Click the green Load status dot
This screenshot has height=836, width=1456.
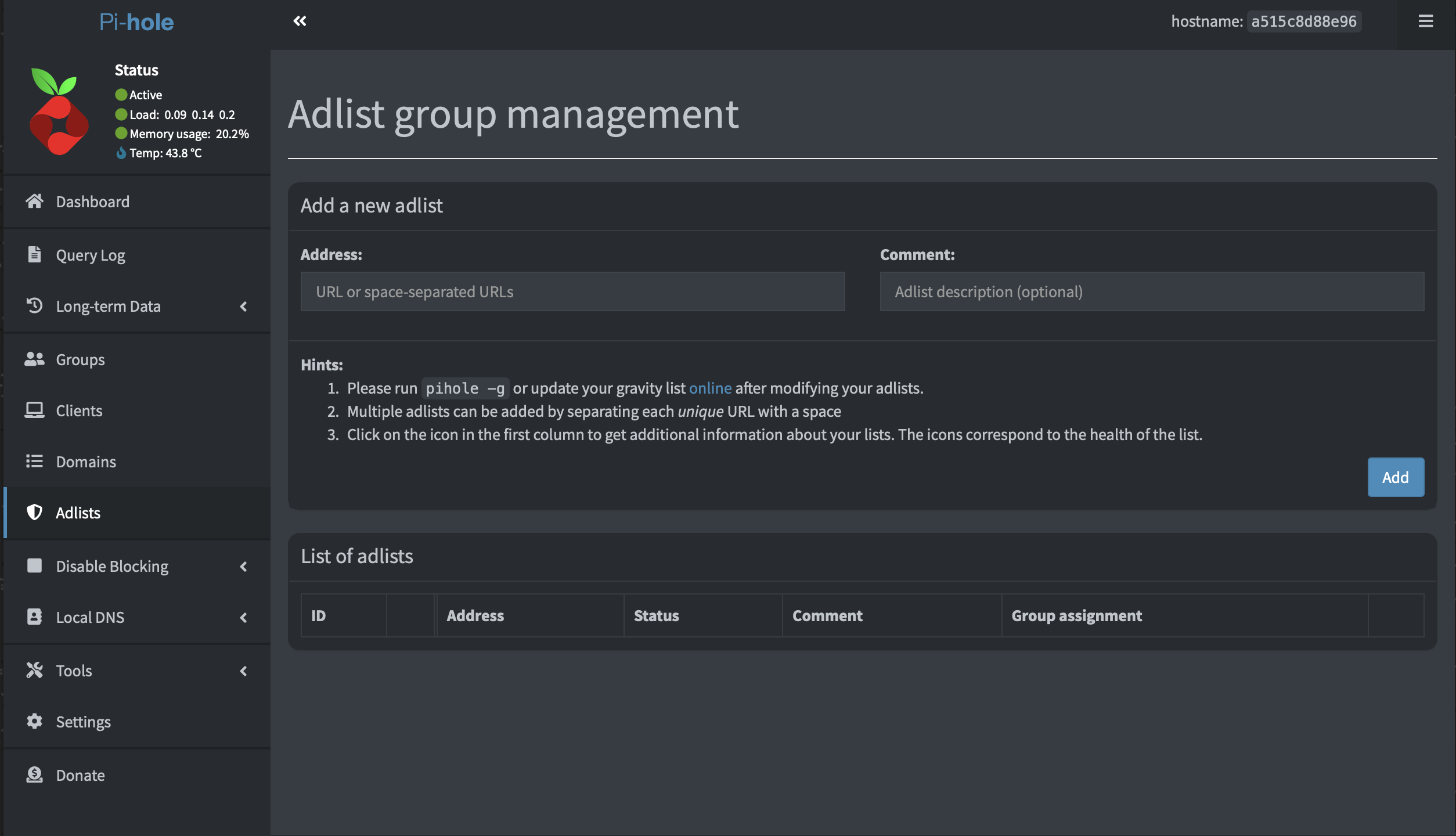121,114
